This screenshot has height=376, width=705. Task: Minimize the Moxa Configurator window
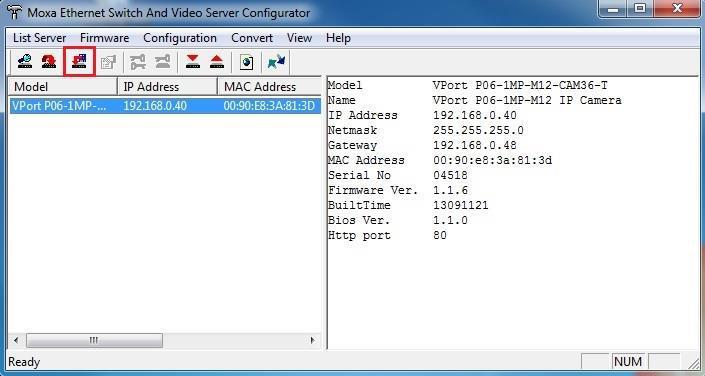tap(613, 9)
